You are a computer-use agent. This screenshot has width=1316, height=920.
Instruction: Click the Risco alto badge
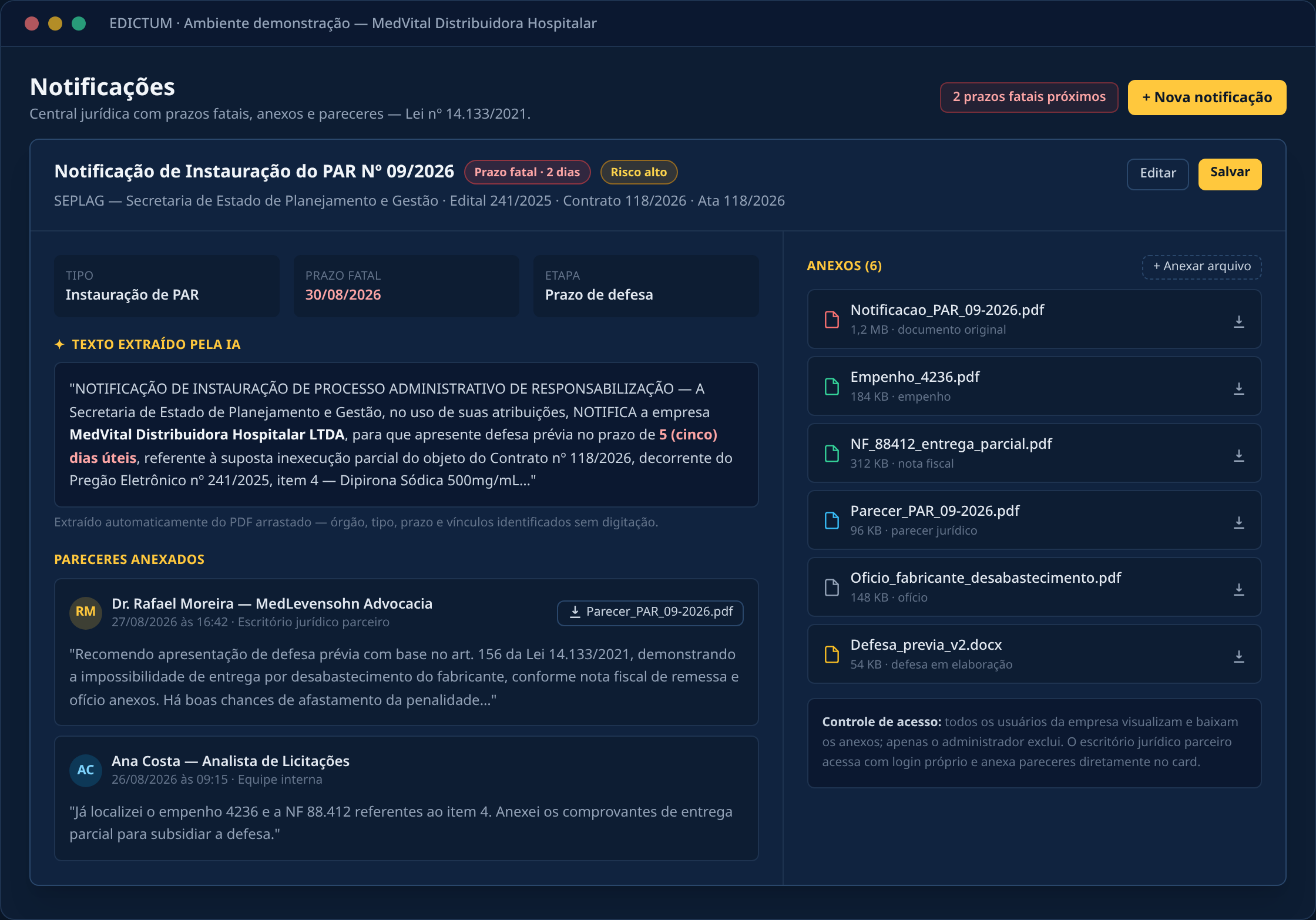(639, 172)
